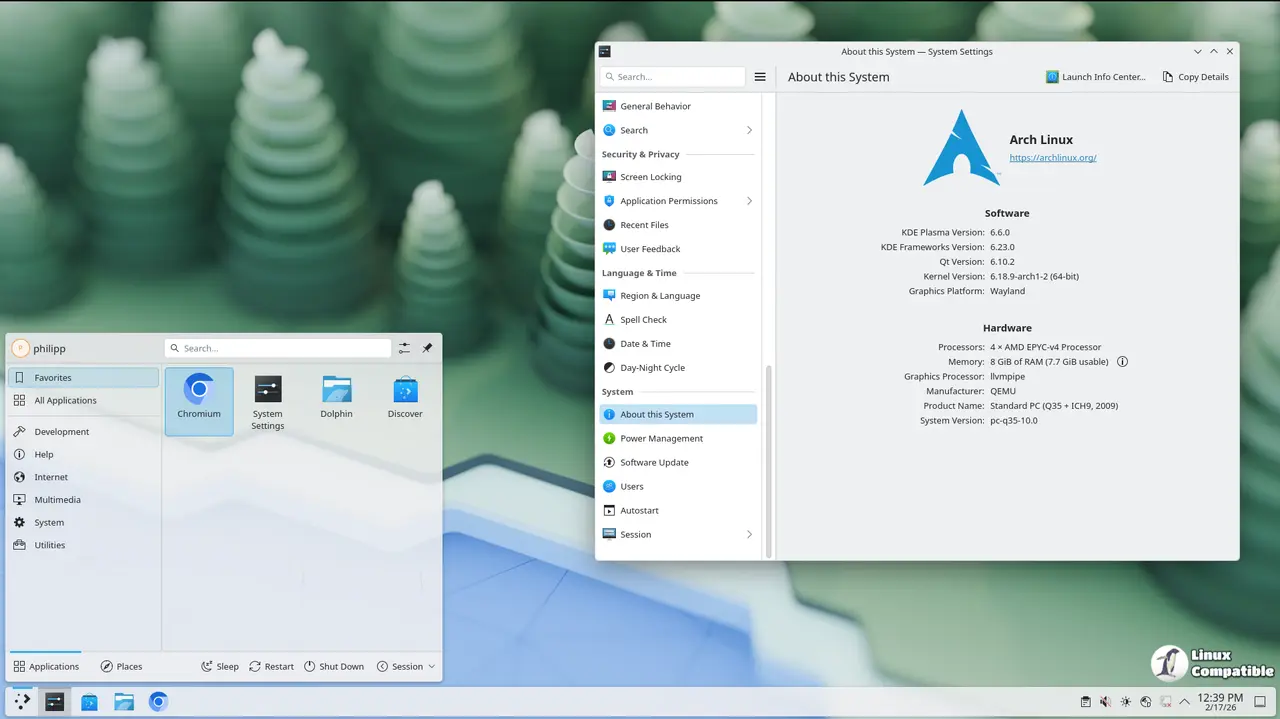
Task: Click the memory info icon beside RAM
Action: (x=1122, y=362)
